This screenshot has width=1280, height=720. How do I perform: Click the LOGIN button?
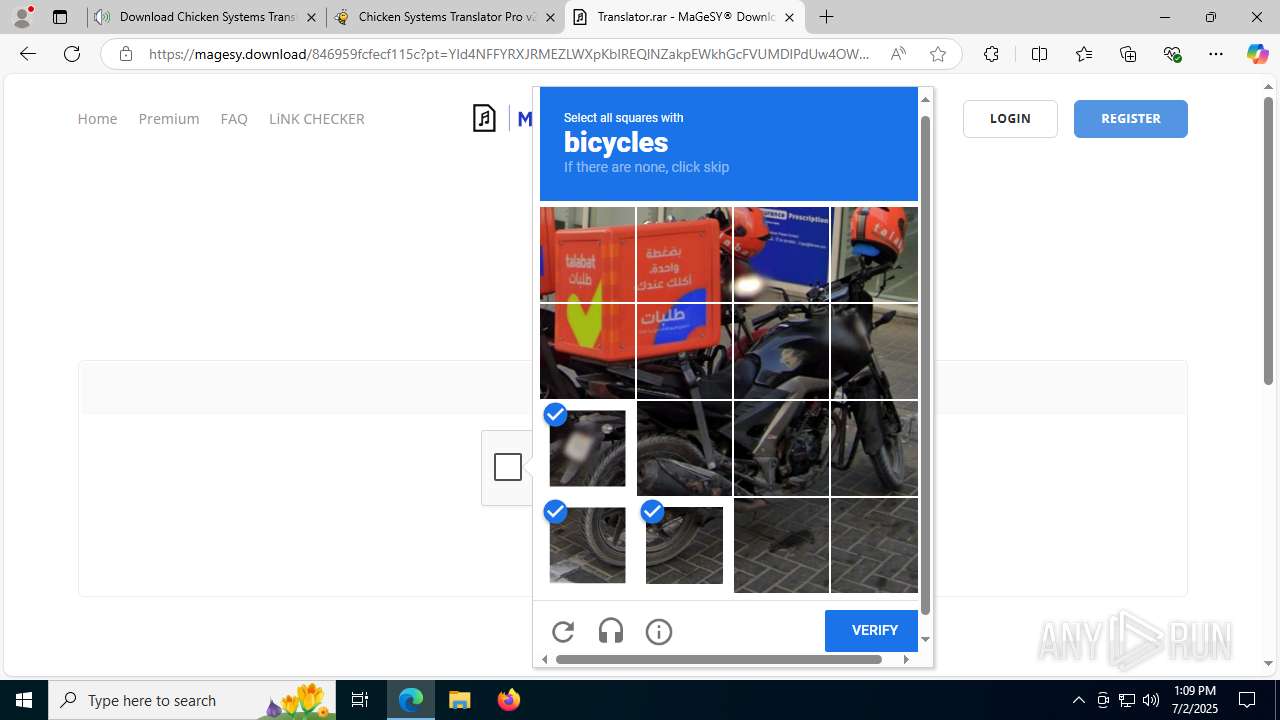tap(1010, 118)
